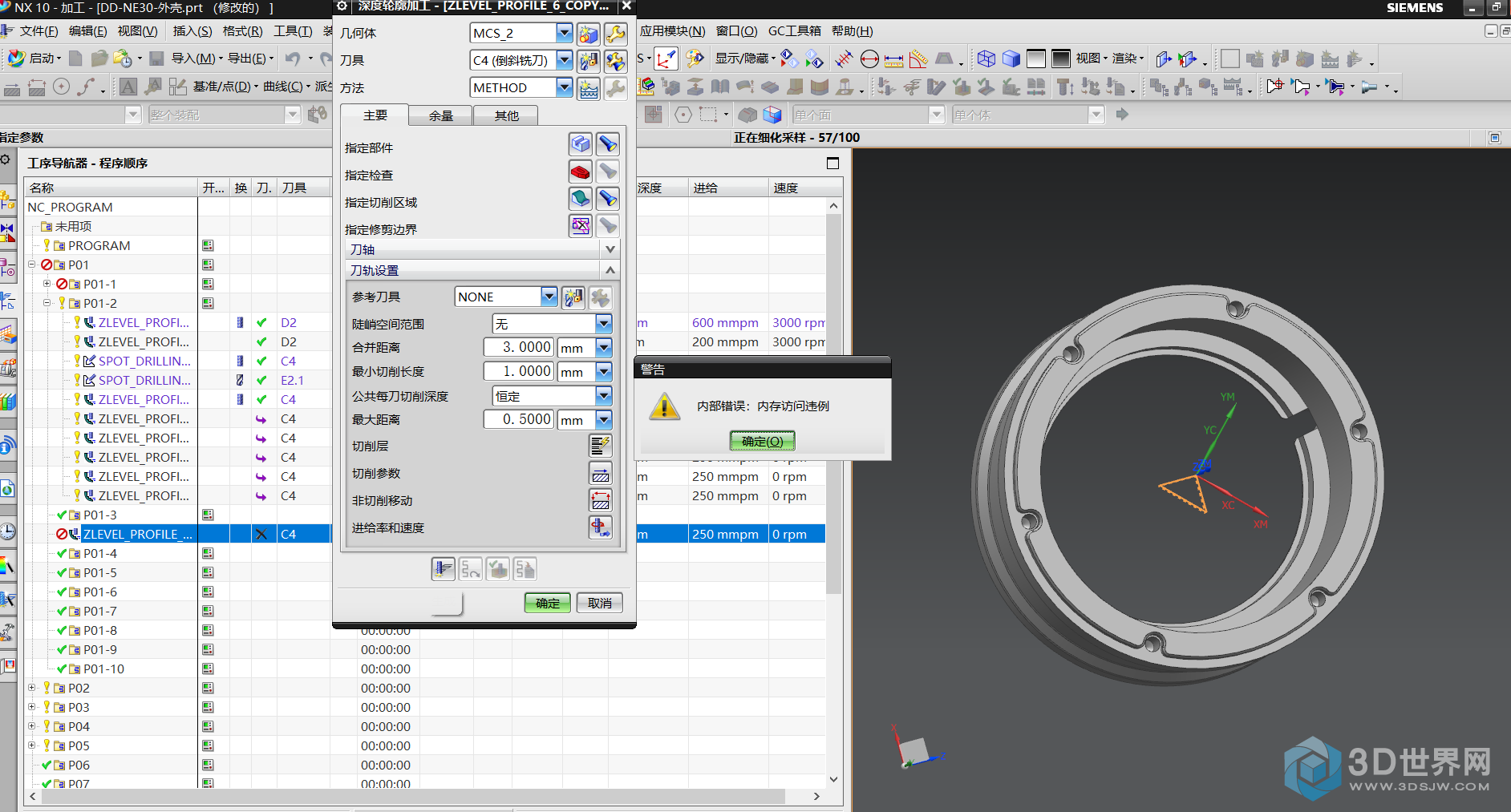Click the 启动 start button
The image size is (1511, 812).
[34, 59]
